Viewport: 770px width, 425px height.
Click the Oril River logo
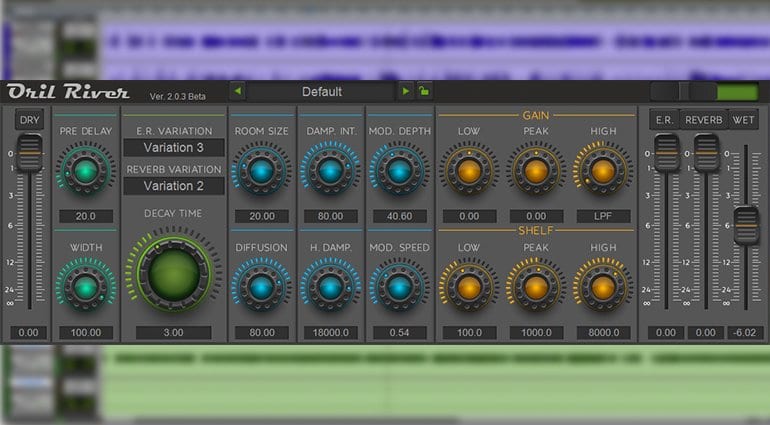tap(68, 91)
